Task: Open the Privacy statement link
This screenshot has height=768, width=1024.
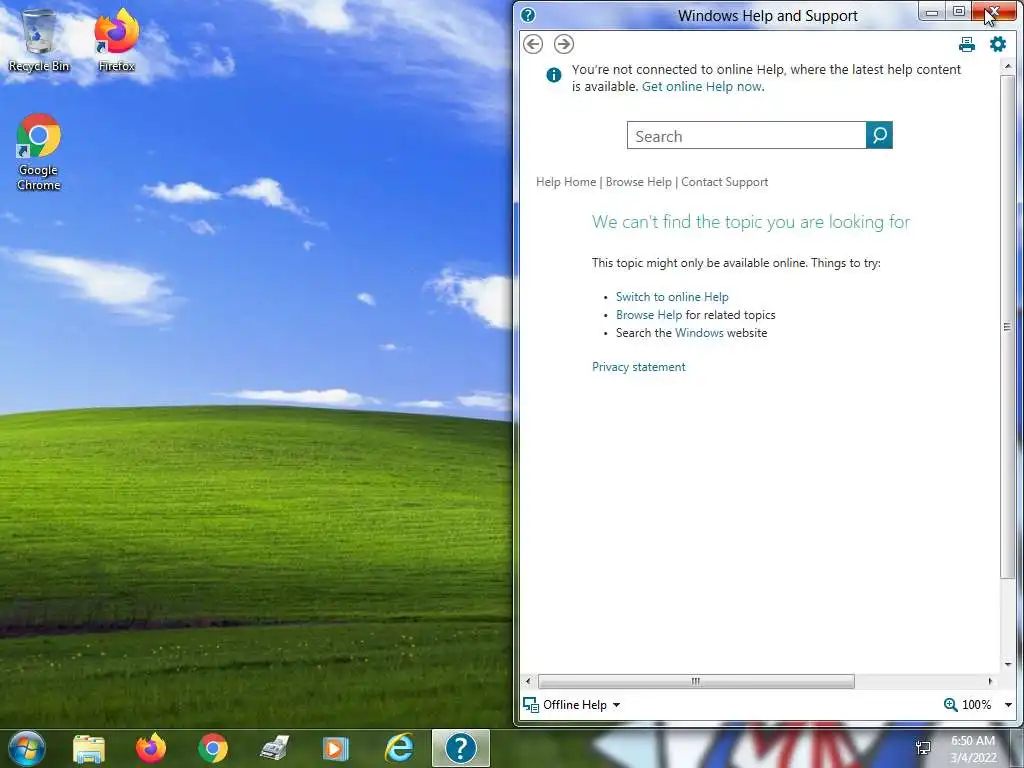Action: click(x=639, y=367)
